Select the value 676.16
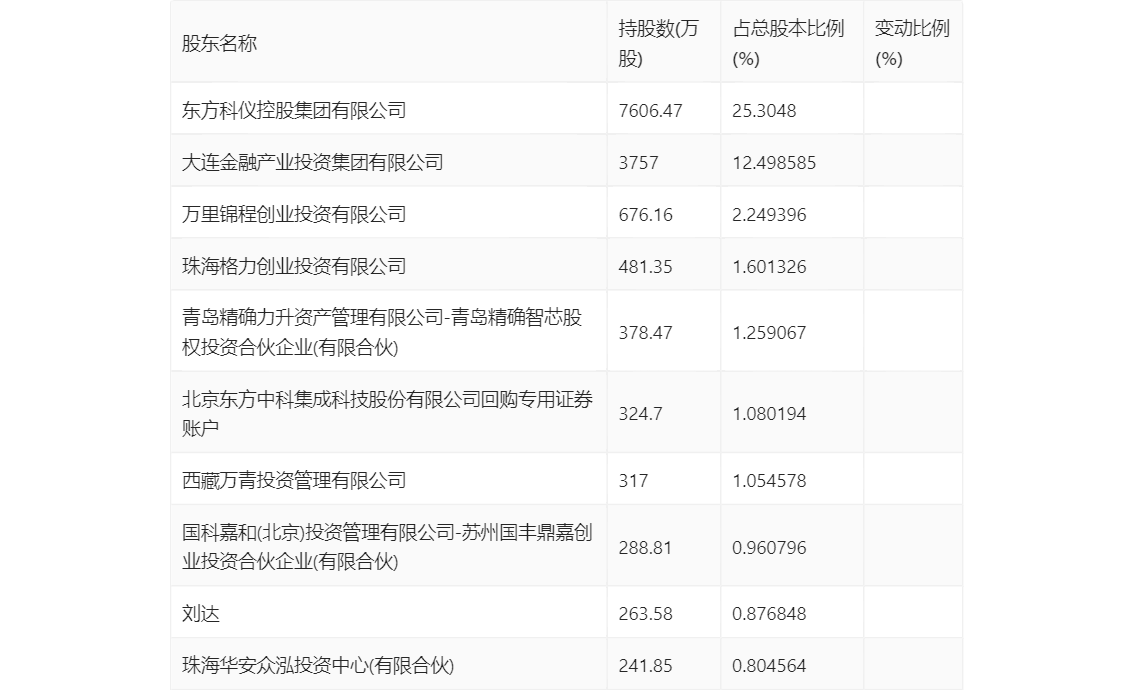The width and height of the screenshot is (1134, 690). (x=645, y=215)
